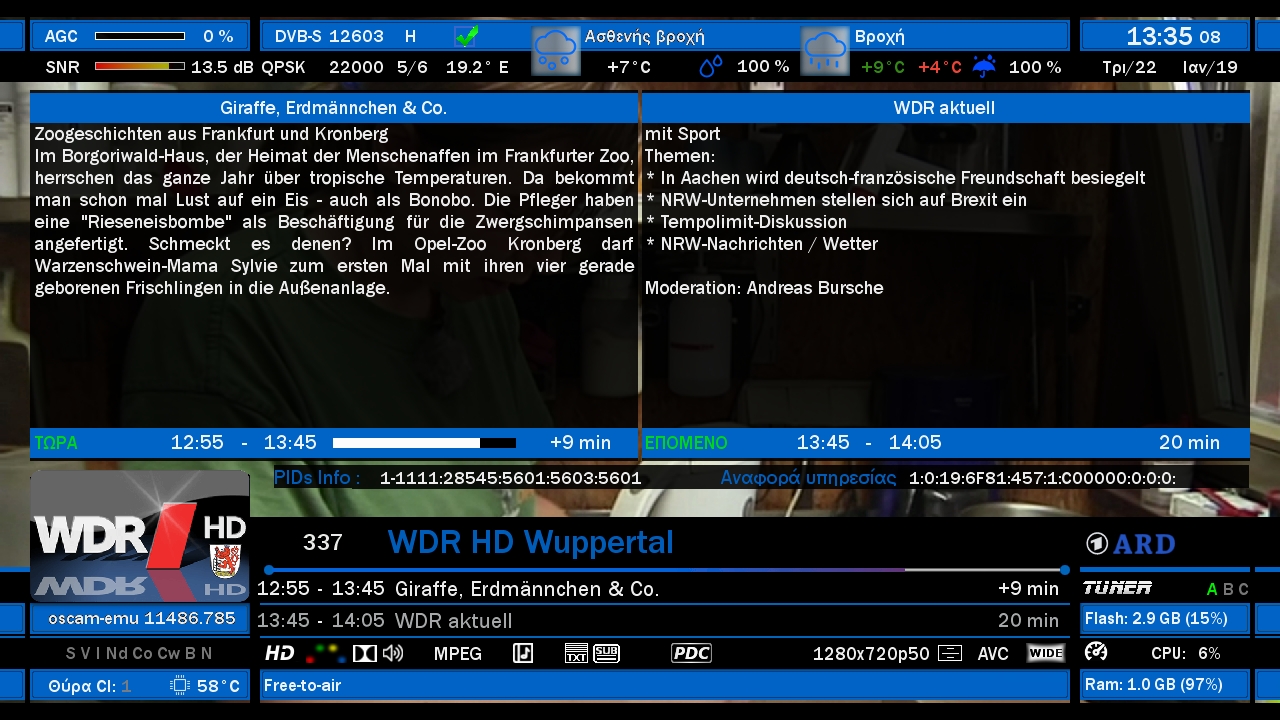This screenshot has height=720, width=1280.
Task: Click the Ασθενής βροχή weather text
Action: (645, 37)
